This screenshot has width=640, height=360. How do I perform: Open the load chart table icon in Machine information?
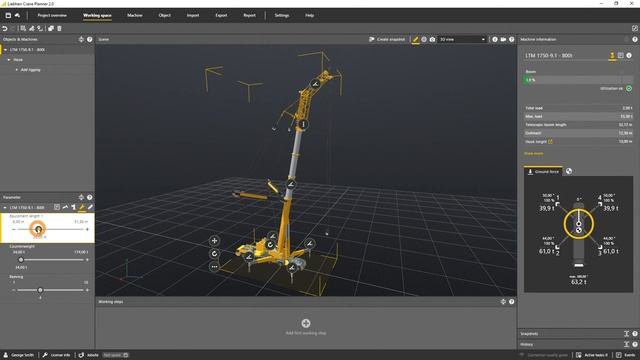(x=621, y=55)
